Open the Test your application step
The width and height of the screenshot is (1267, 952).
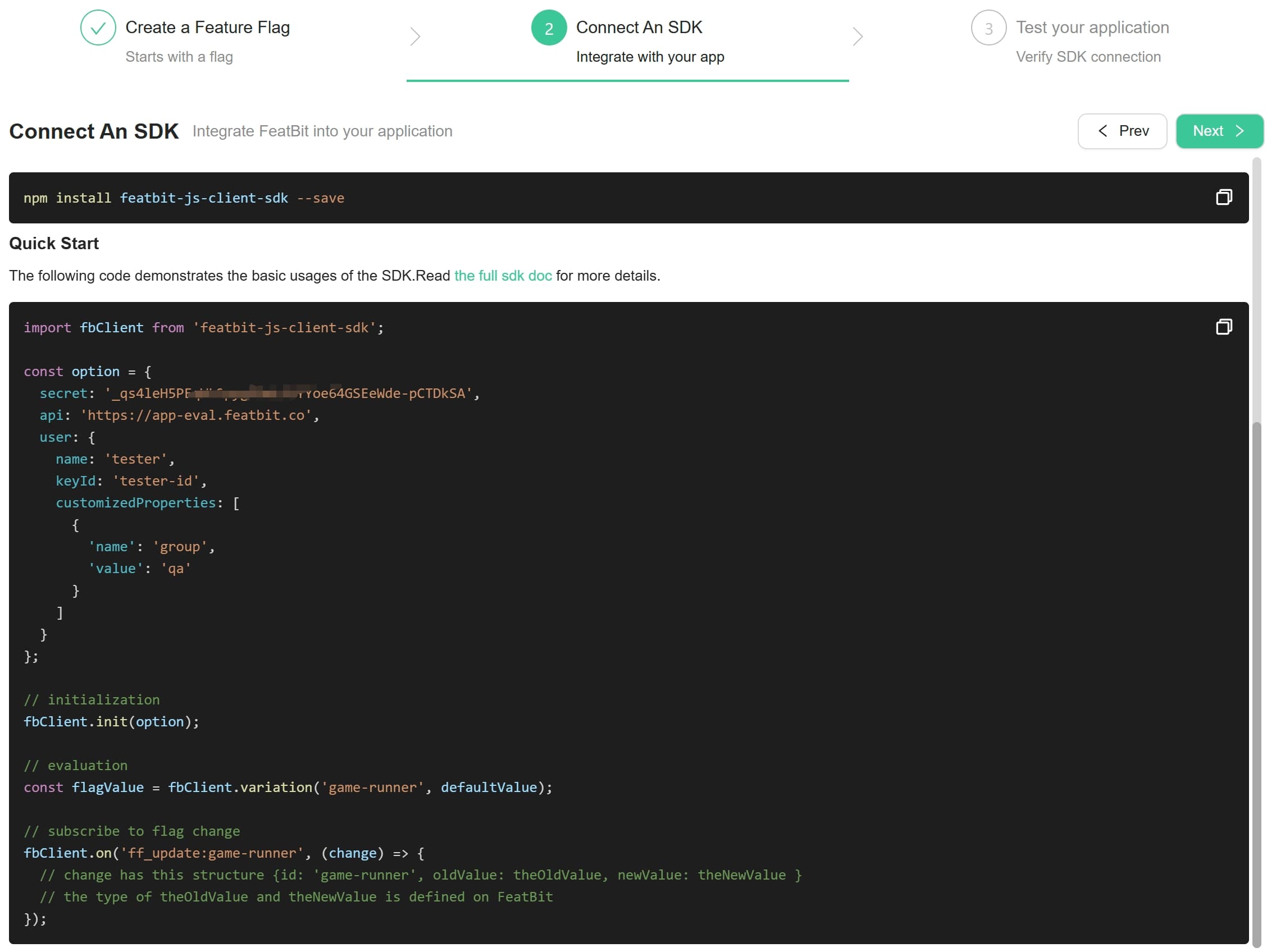[1092, 28]
